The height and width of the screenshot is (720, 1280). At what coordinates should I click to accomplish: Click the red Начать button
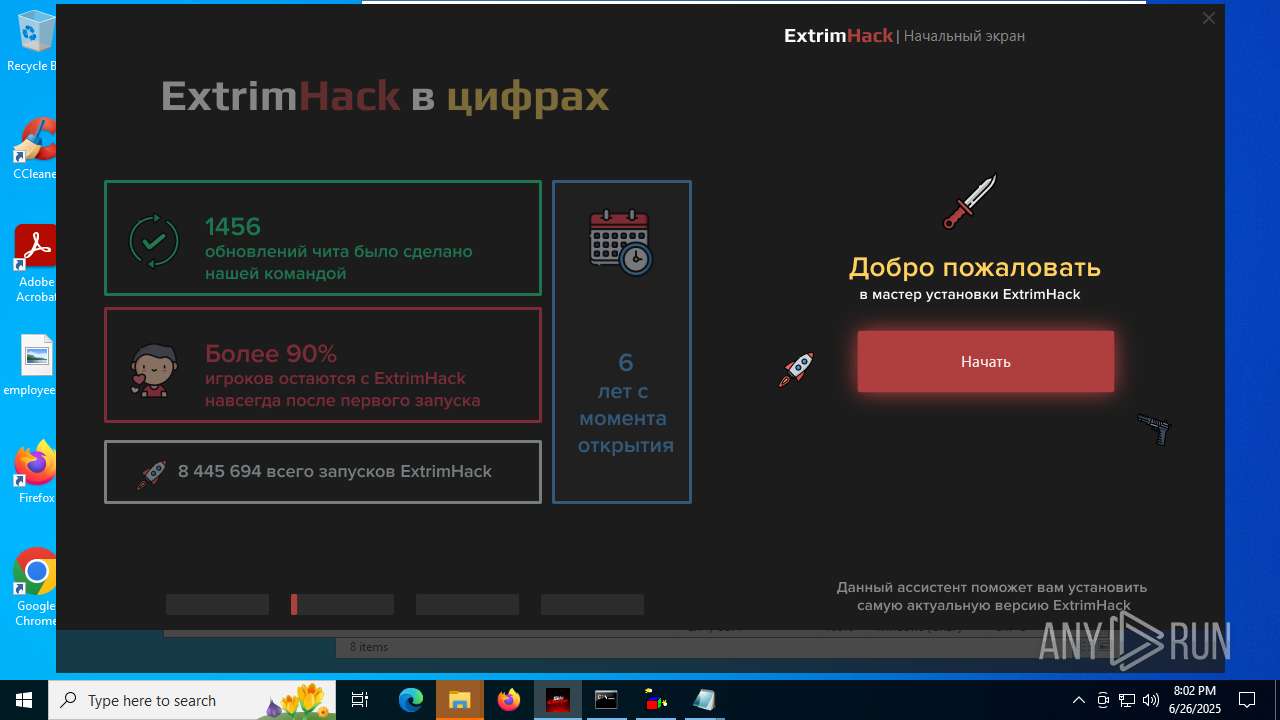[x=985, y=361]
